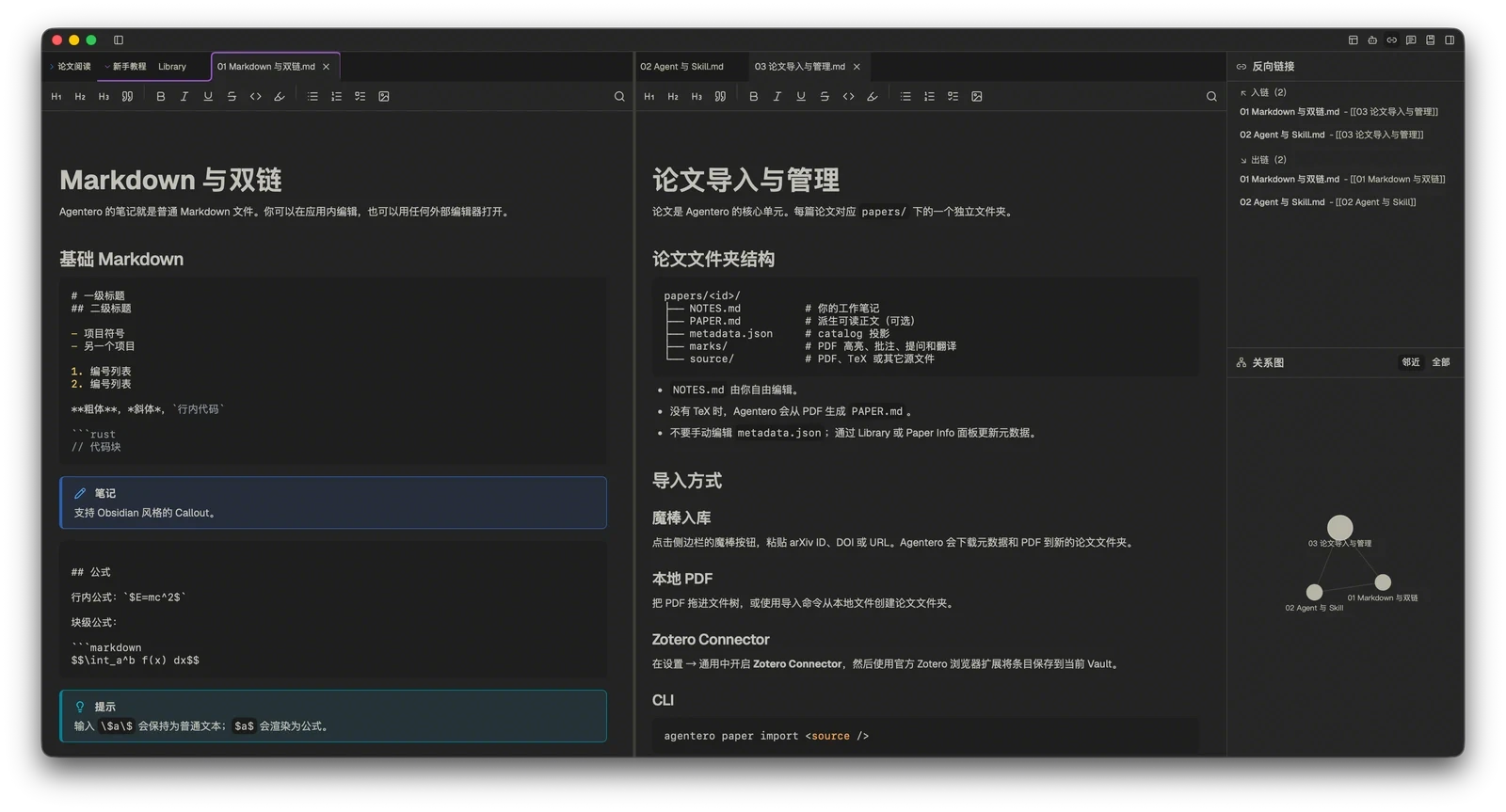Apply Heading 2 in the left editor toolbar
Viewport: 1506px width, 812px height.
80,96
